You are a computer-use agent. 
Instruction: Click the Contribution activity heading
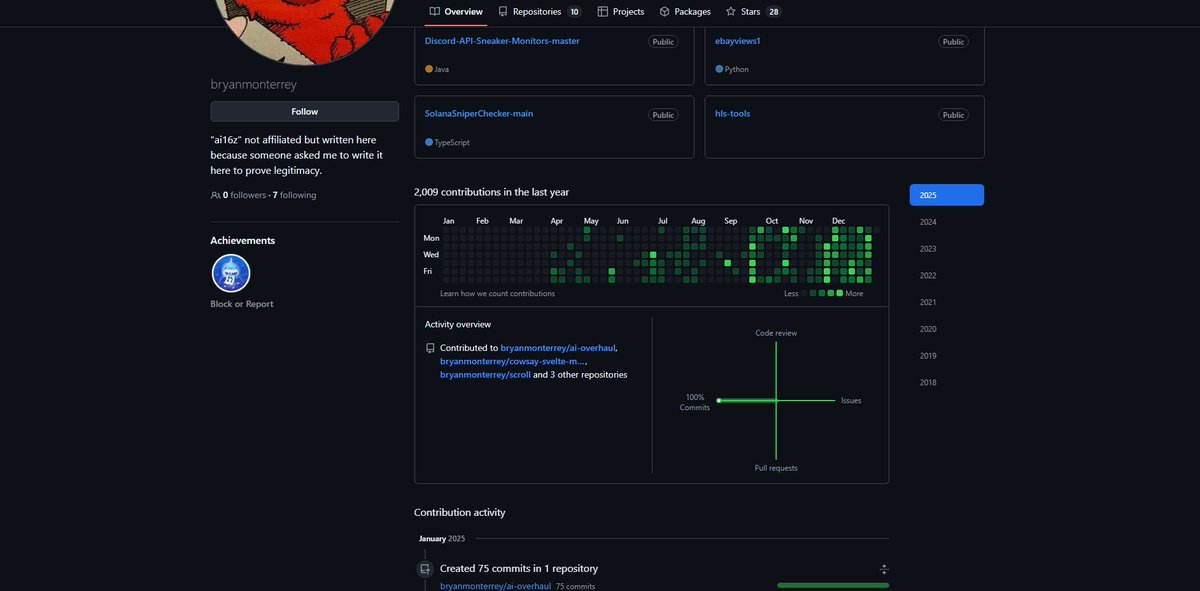coord(460,512)
